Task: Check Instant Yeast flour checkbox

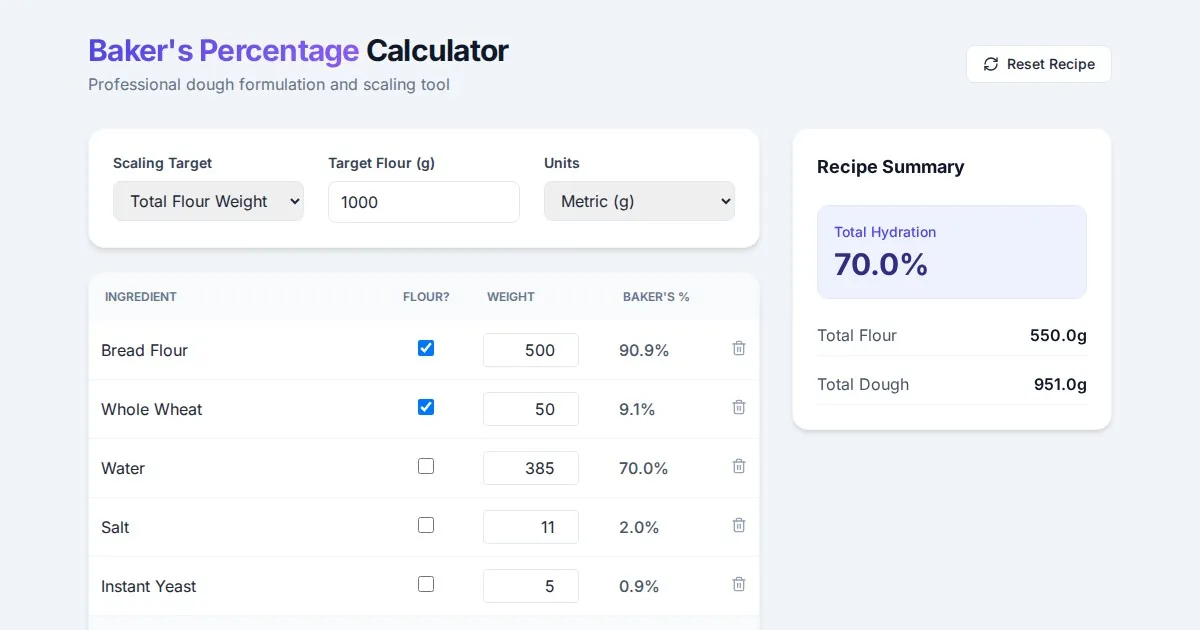Action: coord(426,585)
